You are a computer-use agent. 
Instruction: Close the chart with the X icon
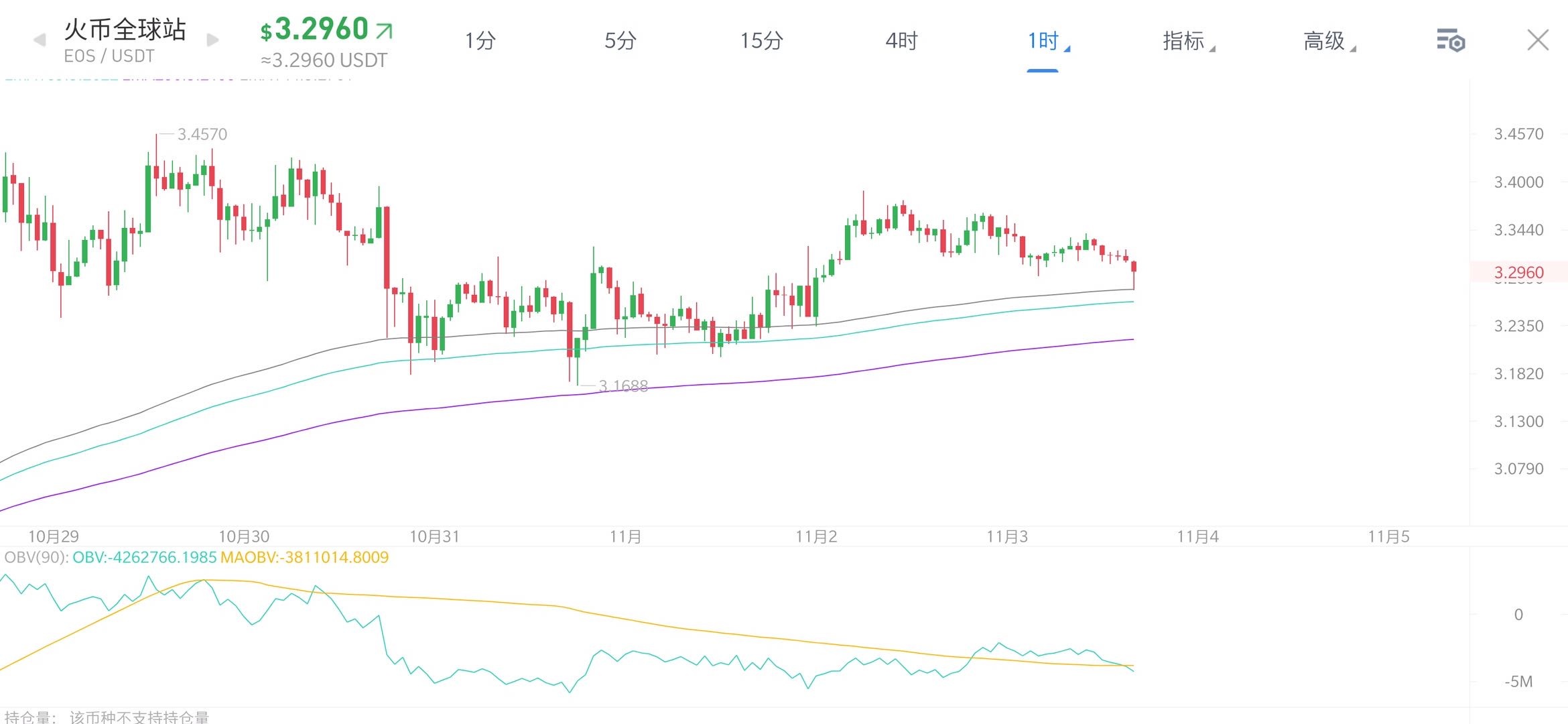pyautogui.click(x=1537, y=40)
